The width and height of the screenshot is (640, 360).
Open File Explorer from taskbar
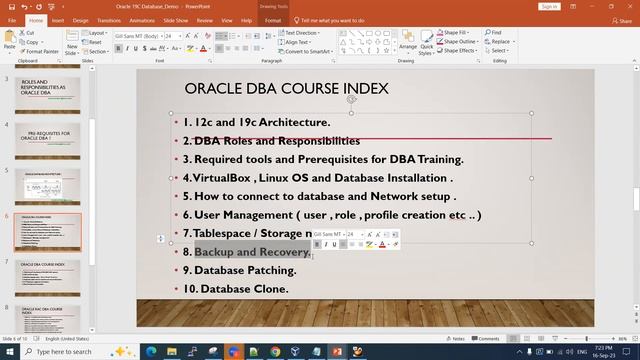click(172, 351)
